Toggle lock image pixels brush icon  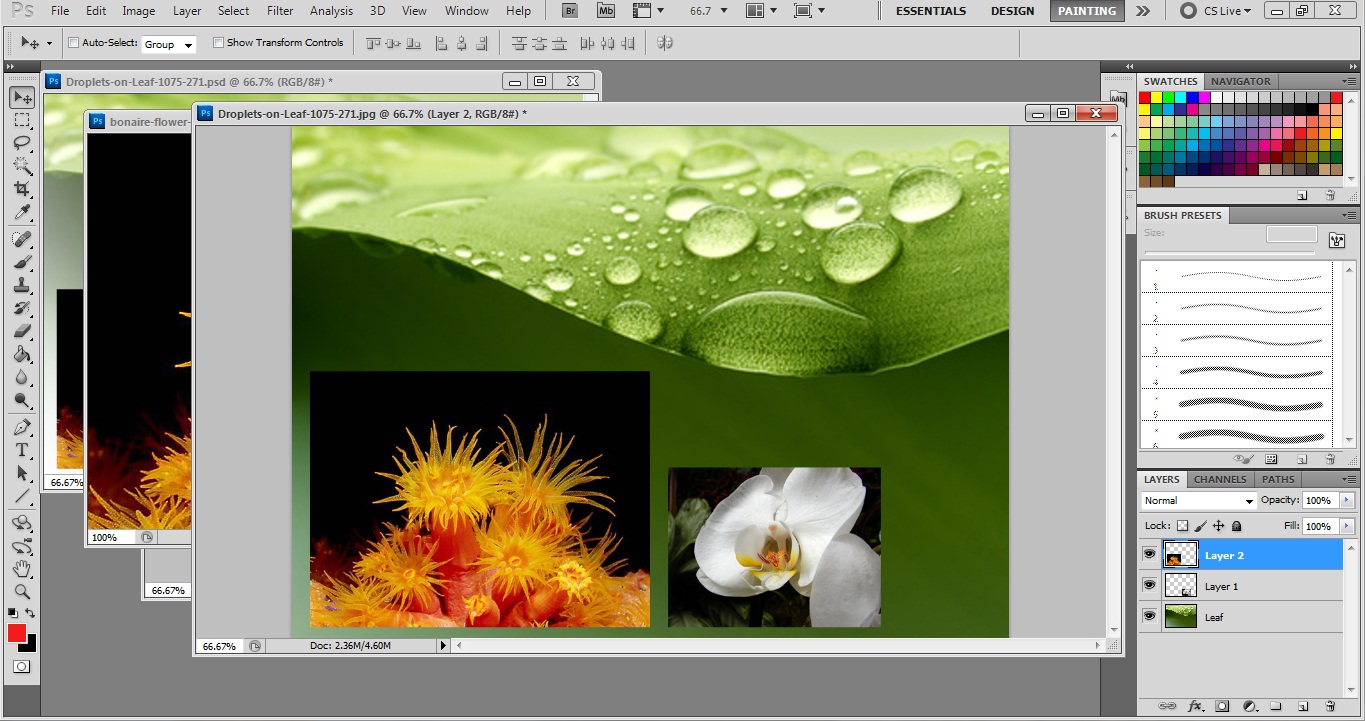tap(1200, 526)
